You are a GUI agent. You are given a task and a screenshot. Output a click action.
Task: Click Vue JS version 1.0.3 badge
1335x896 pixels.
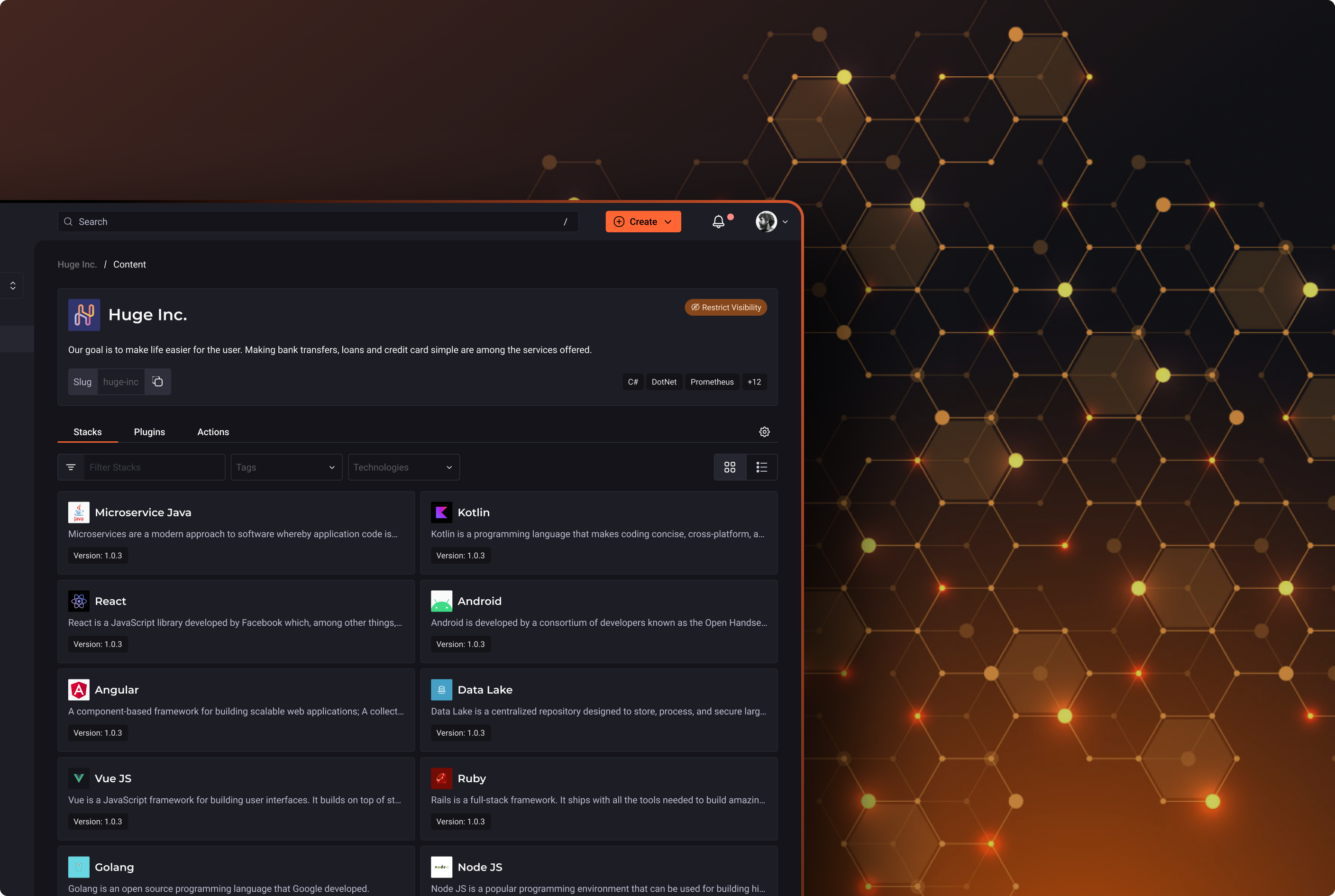tap(98, 821)
